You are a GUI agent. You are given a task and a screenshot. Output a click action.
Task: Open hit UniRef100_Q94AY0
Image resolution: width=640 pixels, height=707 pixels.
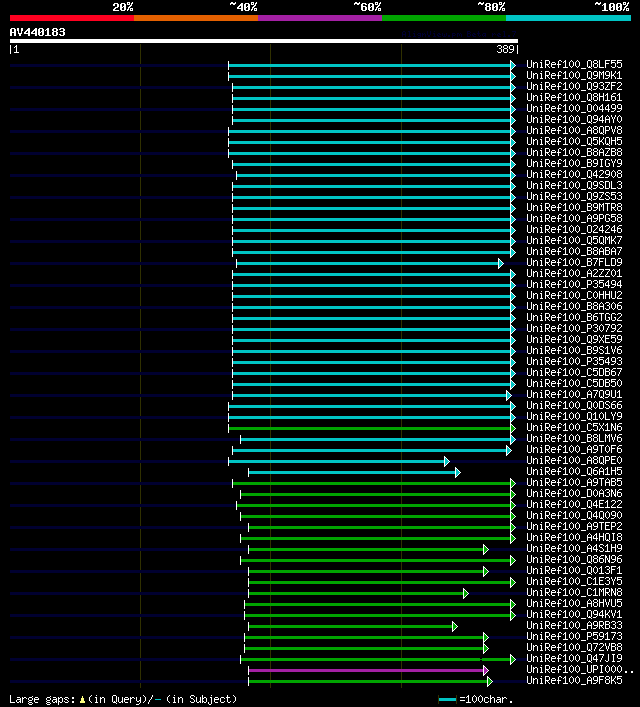[574, 119]
